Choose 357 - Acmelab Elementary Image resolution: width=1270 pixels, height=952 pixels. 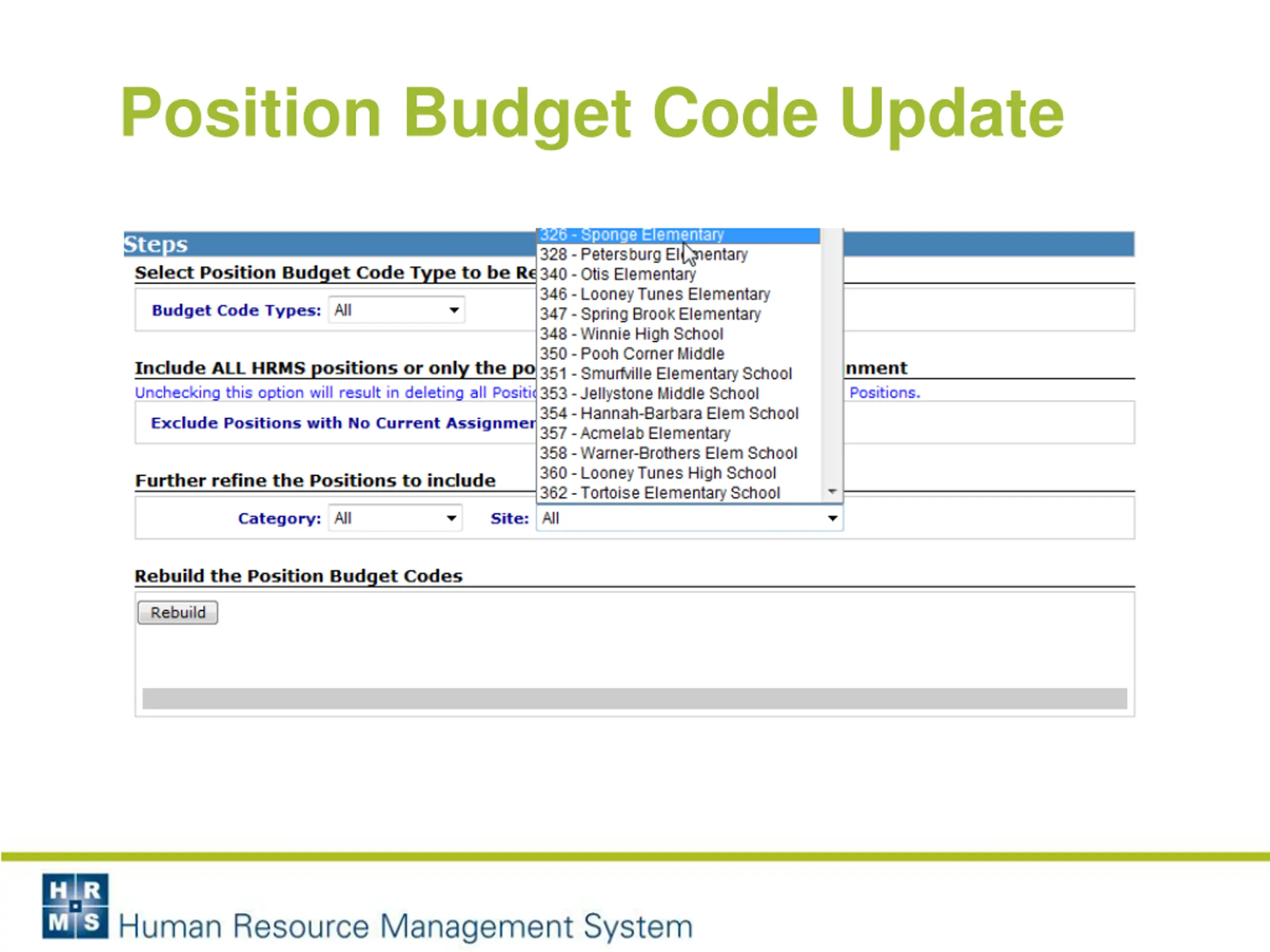[x=678, y=433]
